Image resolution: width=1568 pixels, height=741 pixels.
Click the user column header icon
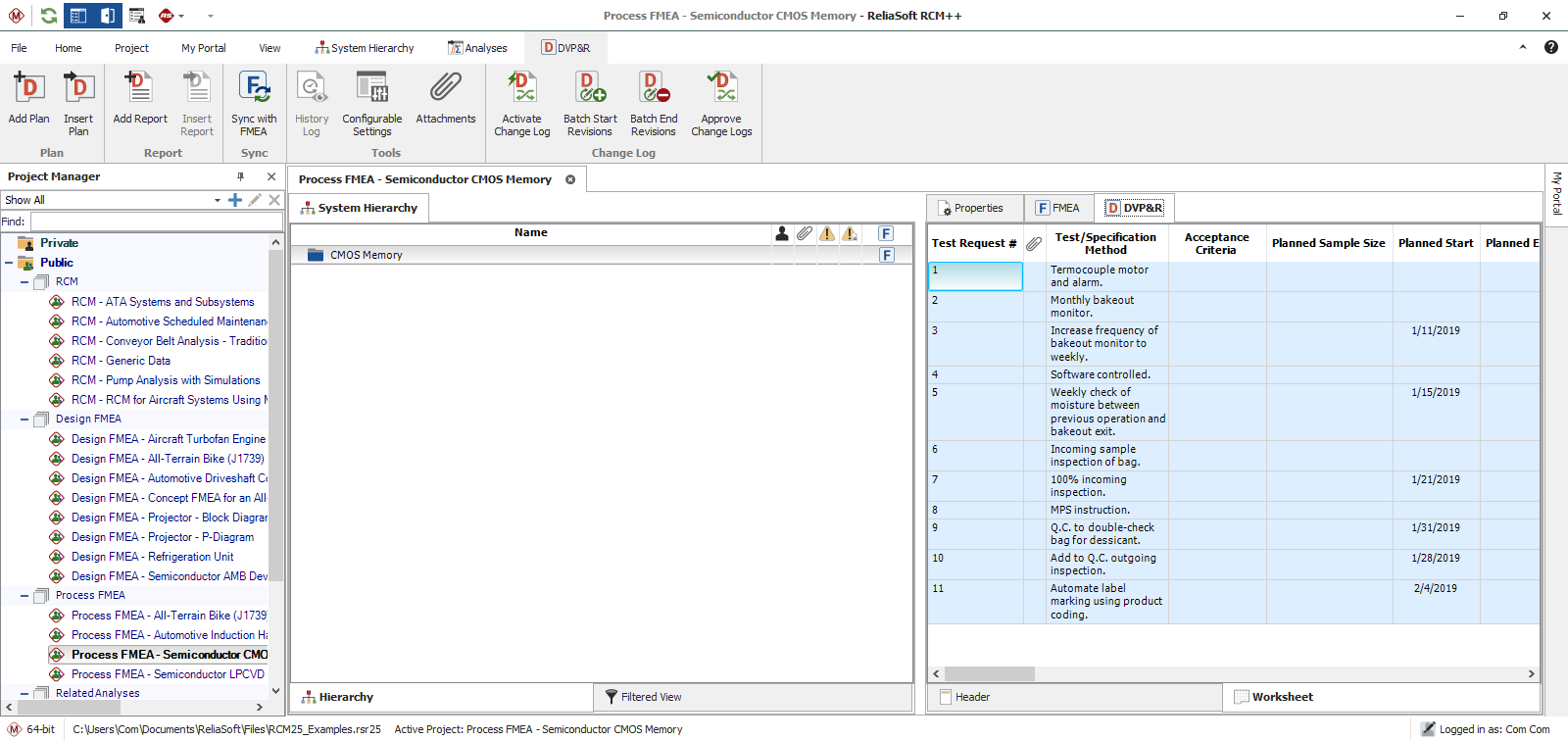click(x=782, y=233)
